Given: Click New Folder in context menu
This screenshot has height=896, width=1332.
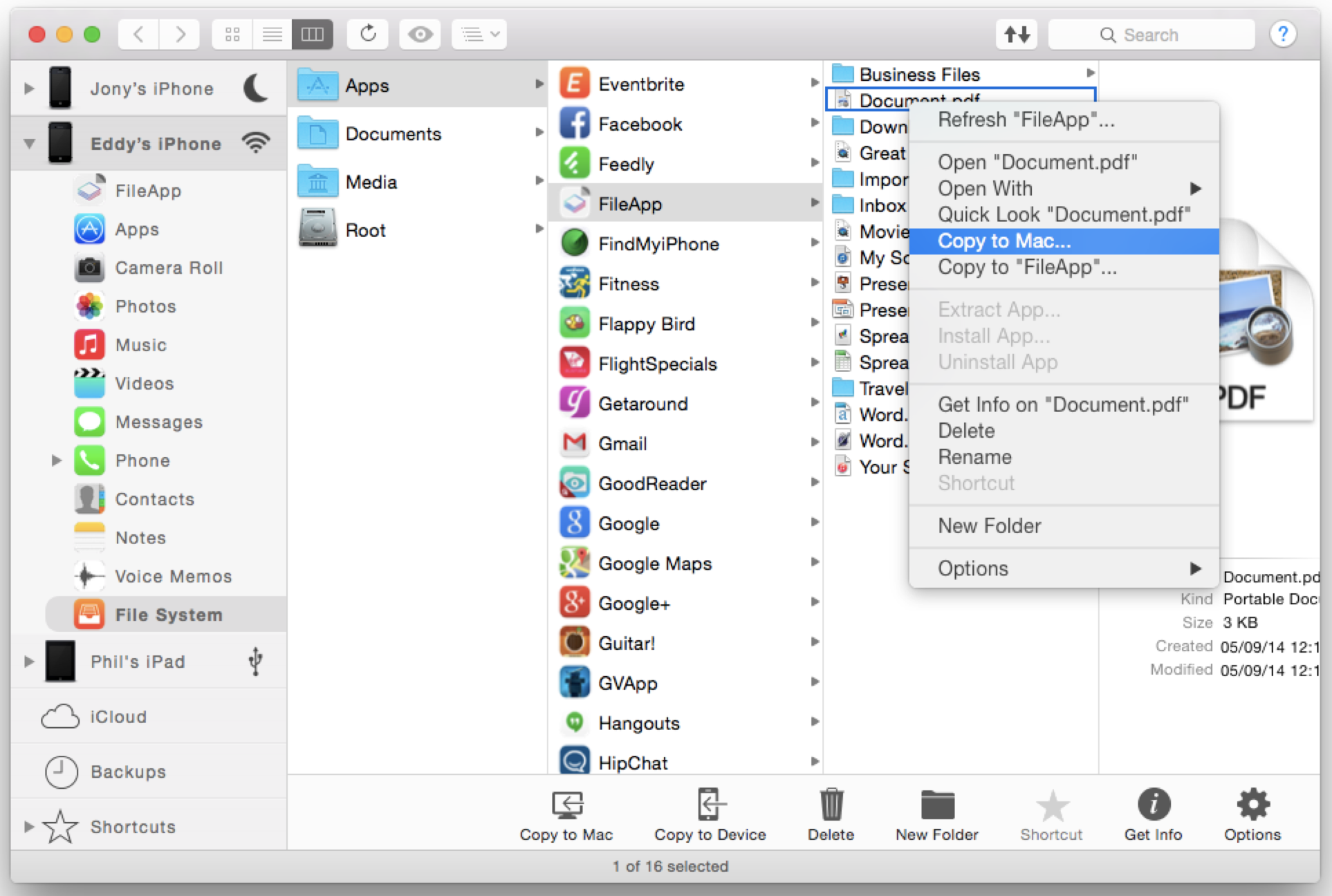Looking at the screenshot, I should 988,524.
